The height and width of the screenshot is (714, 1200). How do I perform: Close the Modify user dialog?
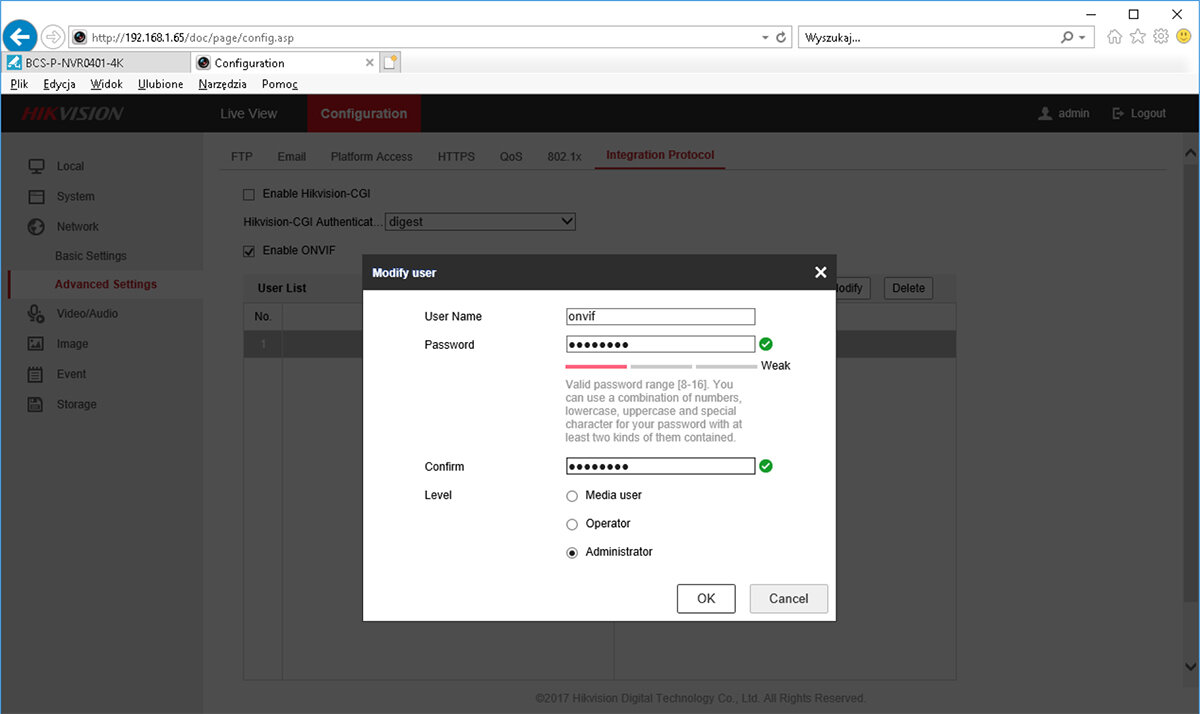pos(820,272)
